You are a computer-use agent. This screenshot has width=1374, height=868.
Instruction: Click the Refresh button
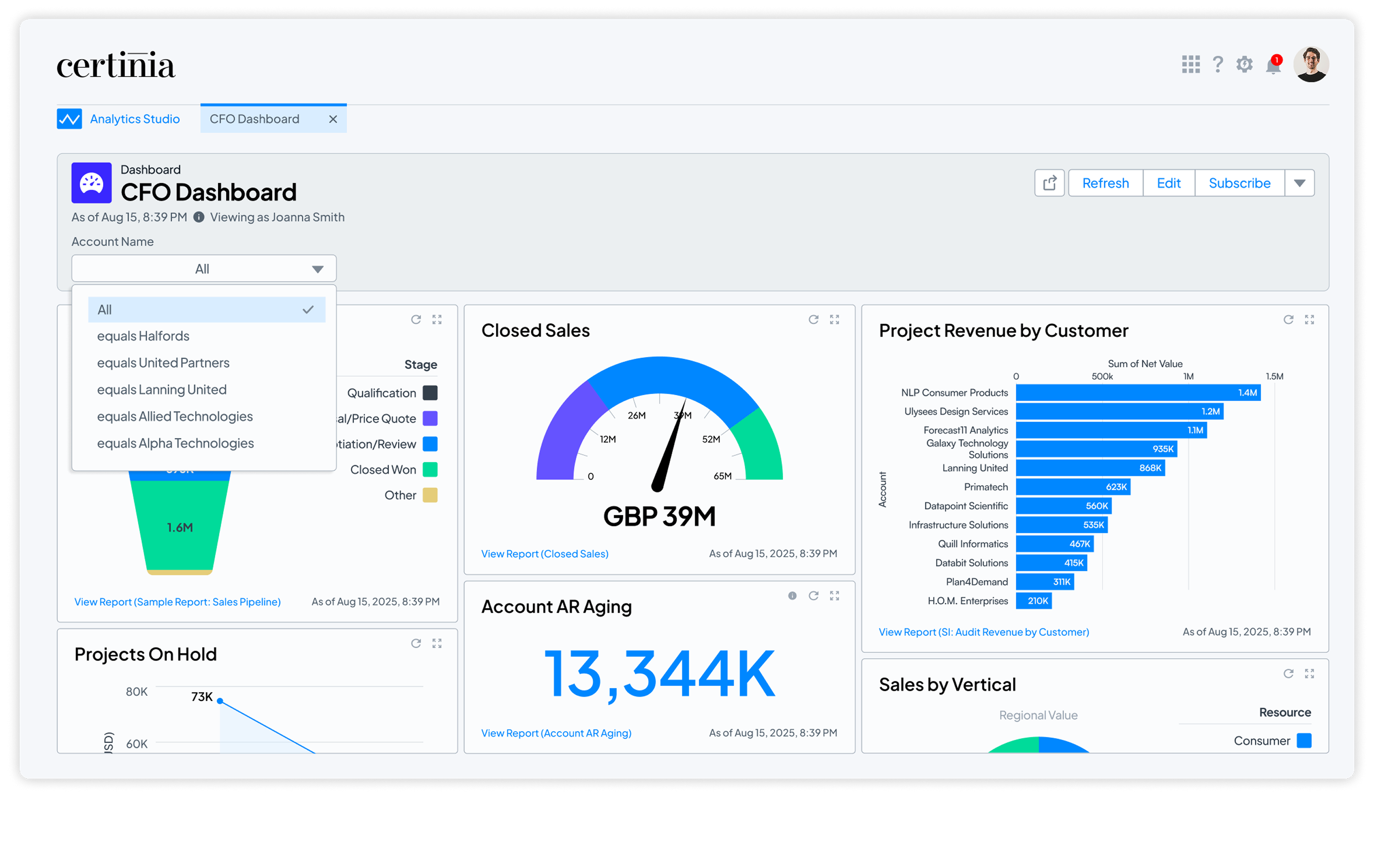(x=1105, y=183)
